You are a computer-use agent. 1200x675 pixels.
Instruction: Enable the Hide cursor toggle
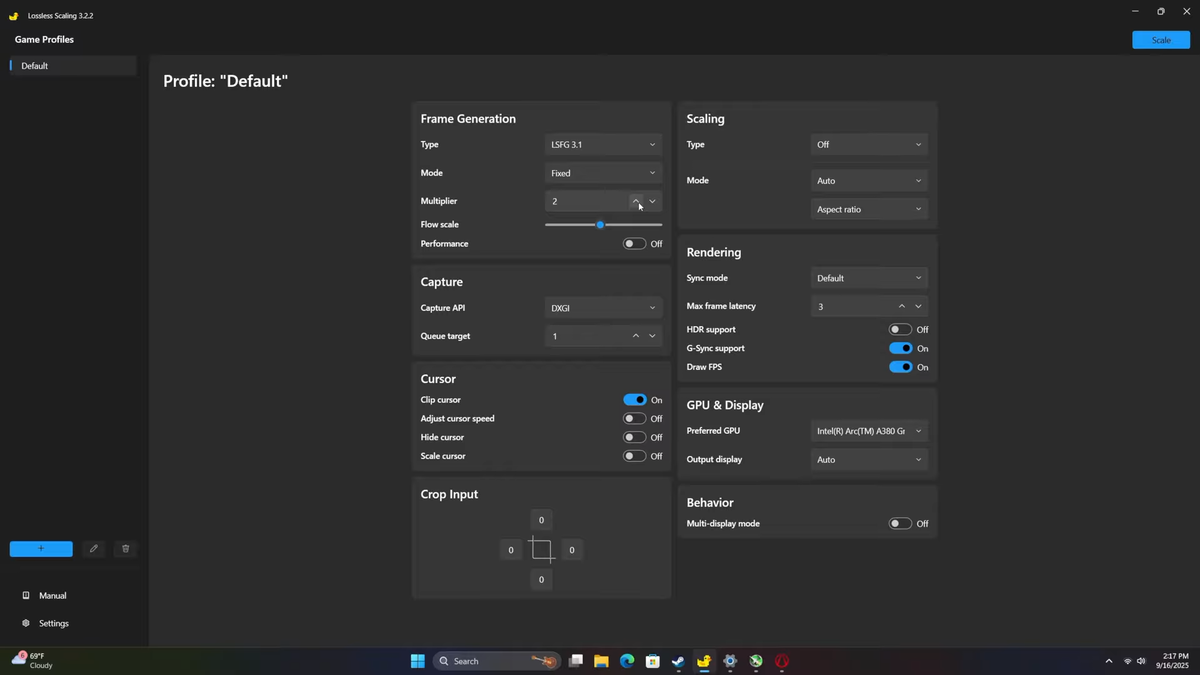coord(634,437)
